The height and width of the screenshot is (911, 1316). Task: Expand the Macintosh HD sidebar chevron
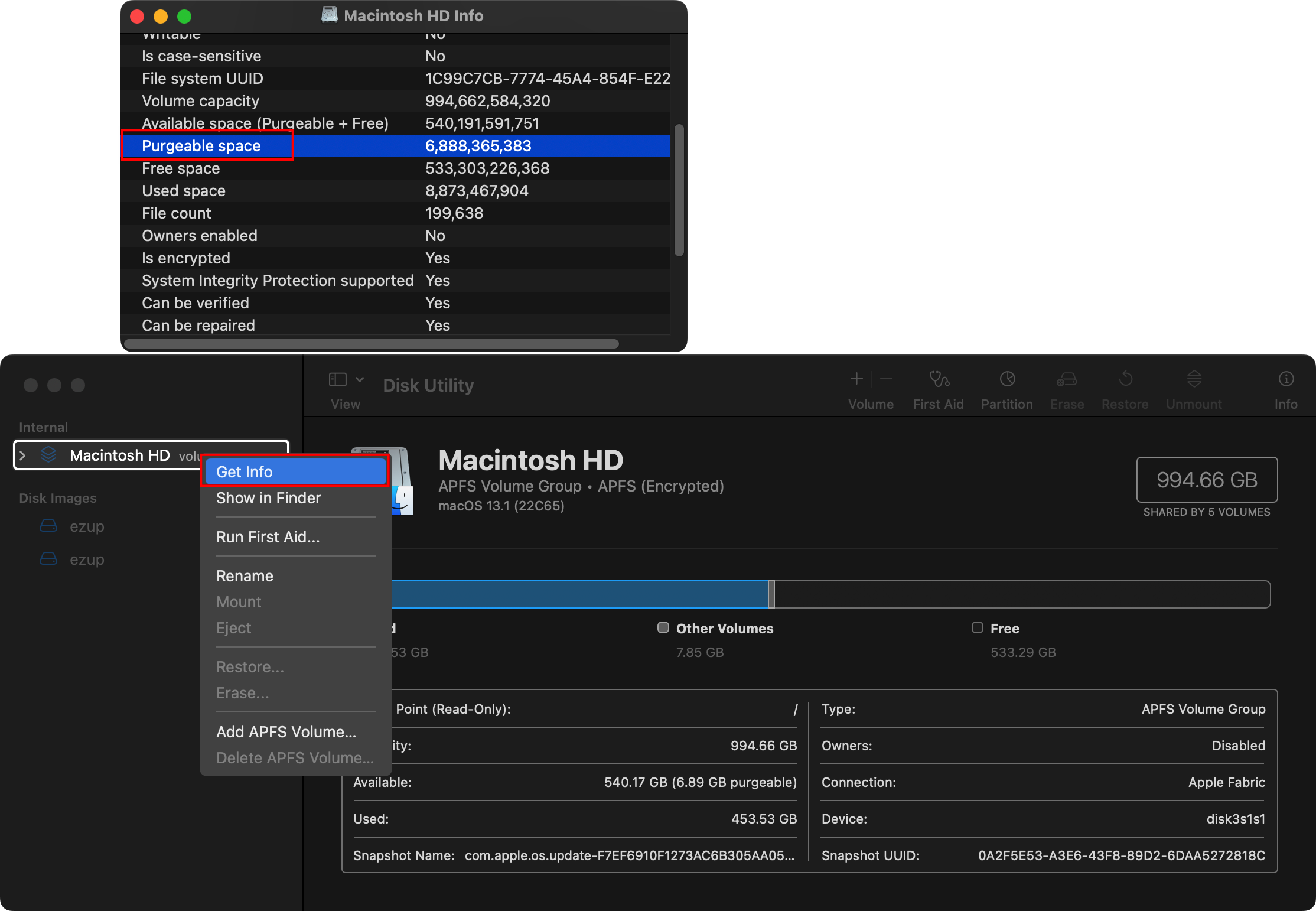click(x=22, y=455)
